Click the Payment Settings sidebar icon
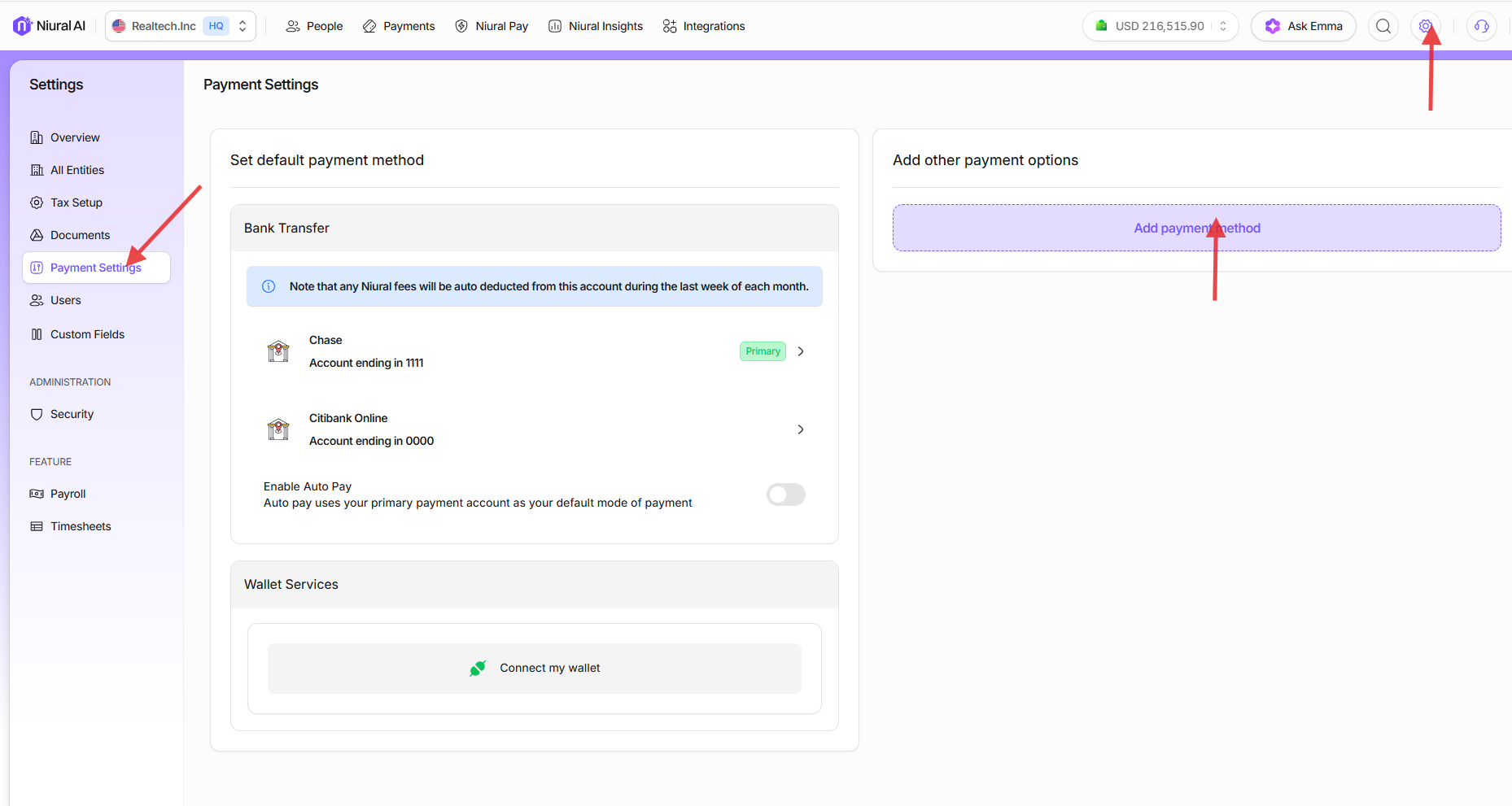1512x806 pixels. coord(37,268)
